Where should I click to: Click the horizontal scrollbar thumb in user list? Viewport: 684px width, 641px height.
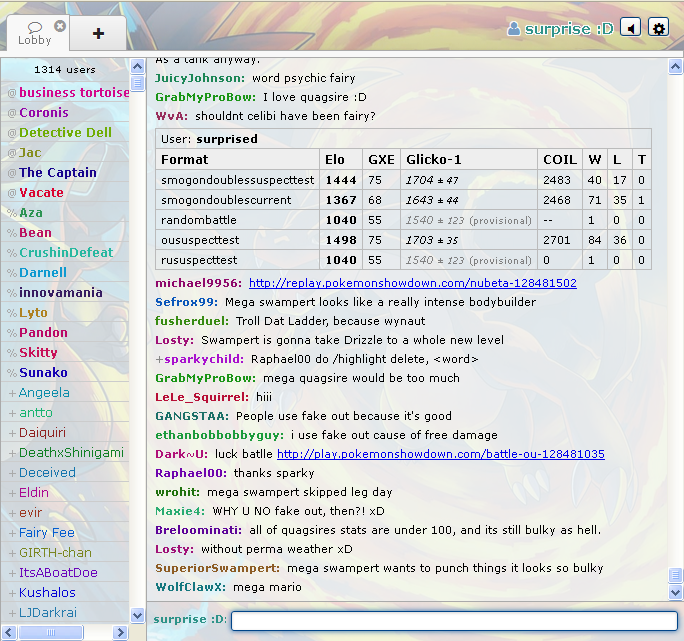(x=51, y=632)
